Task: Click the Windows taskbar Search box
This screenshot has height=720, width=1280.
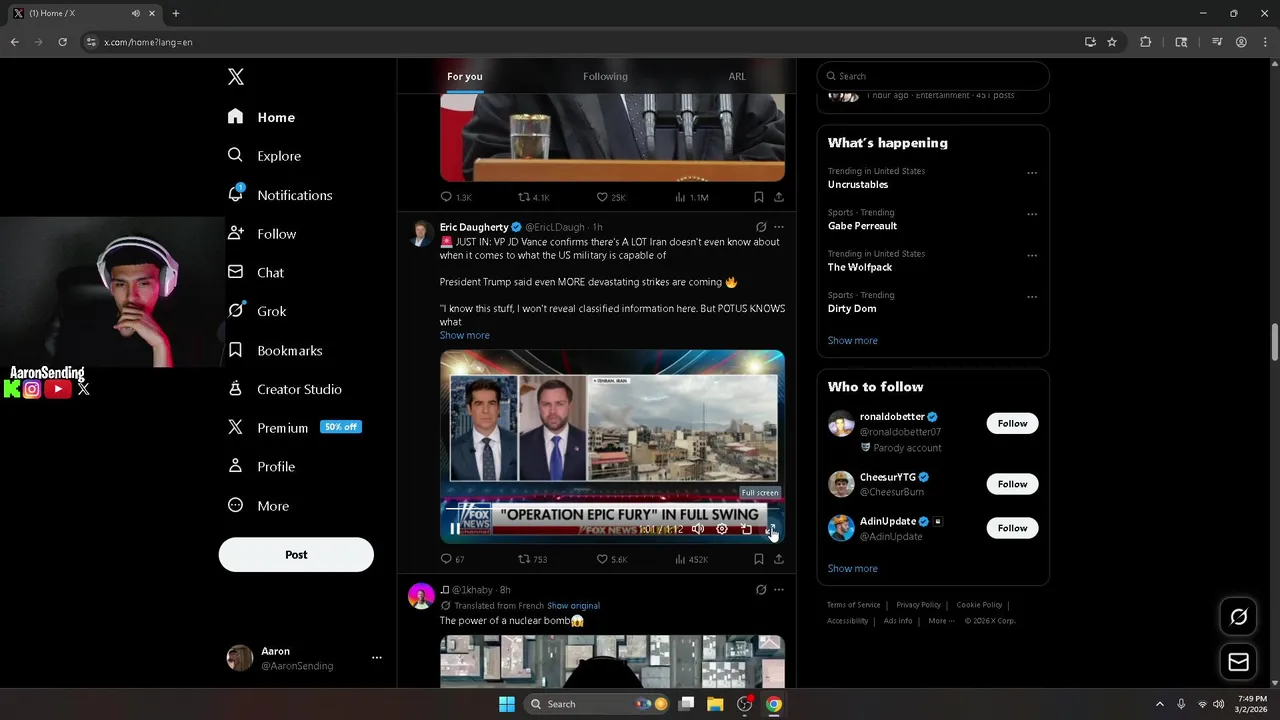Action: tap(597, 704)
